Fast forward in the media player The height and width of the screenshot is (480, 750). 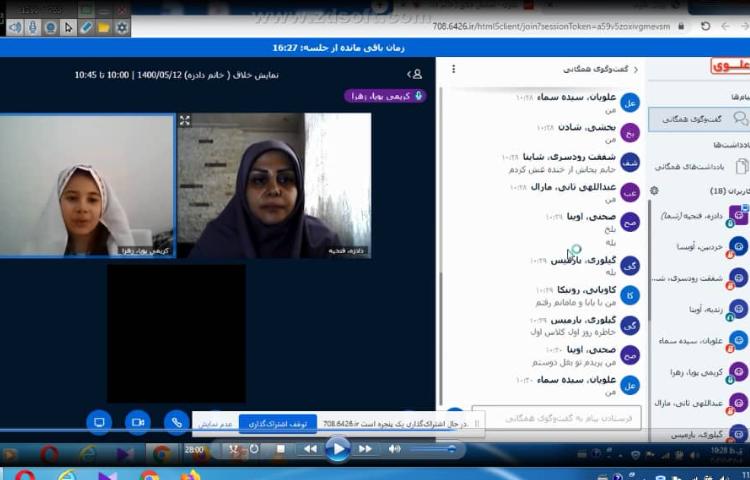pyautogui.click(x=365, y=449)
